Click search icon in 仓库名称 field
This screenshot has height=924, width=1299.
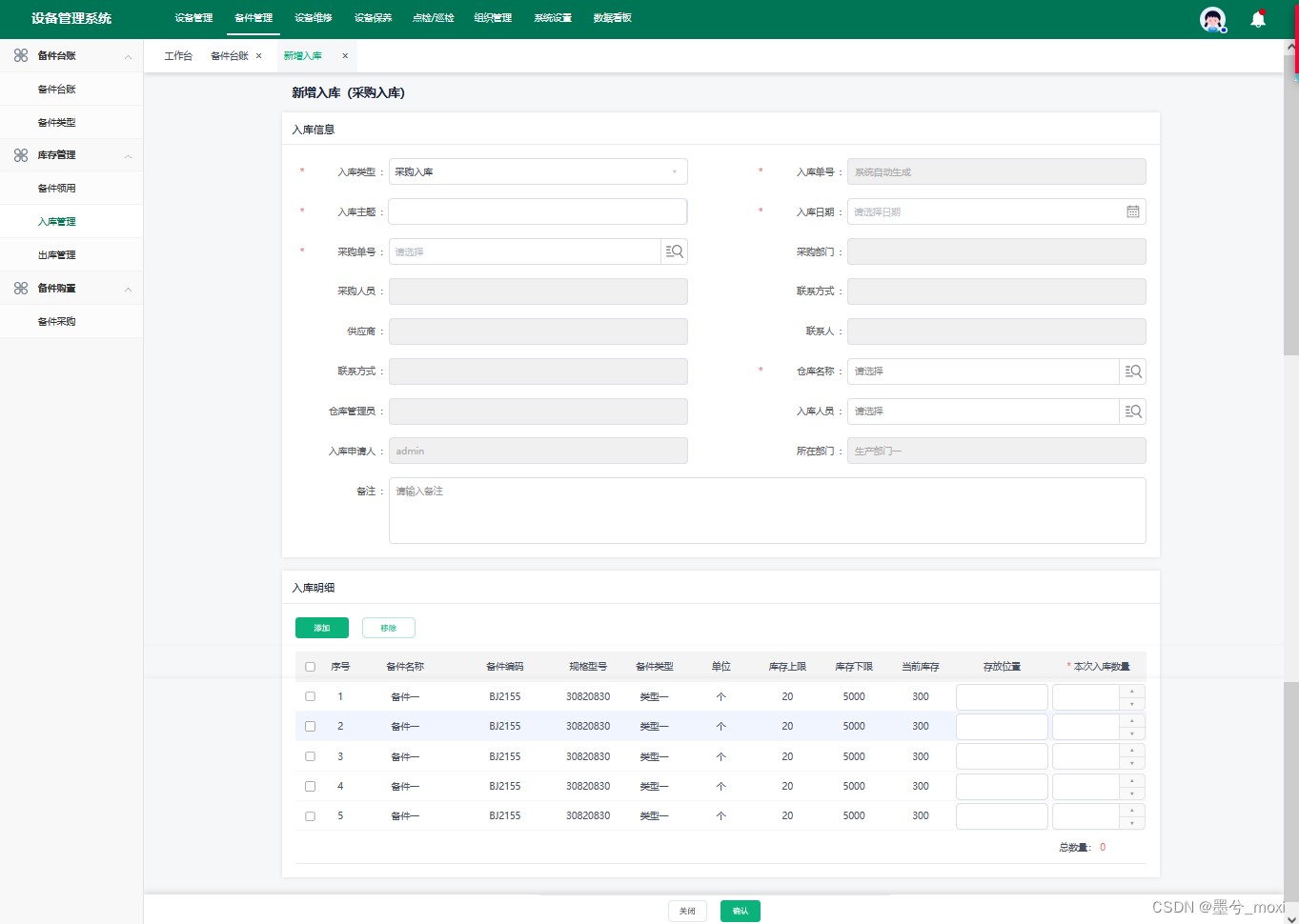tap(1133, 372)
